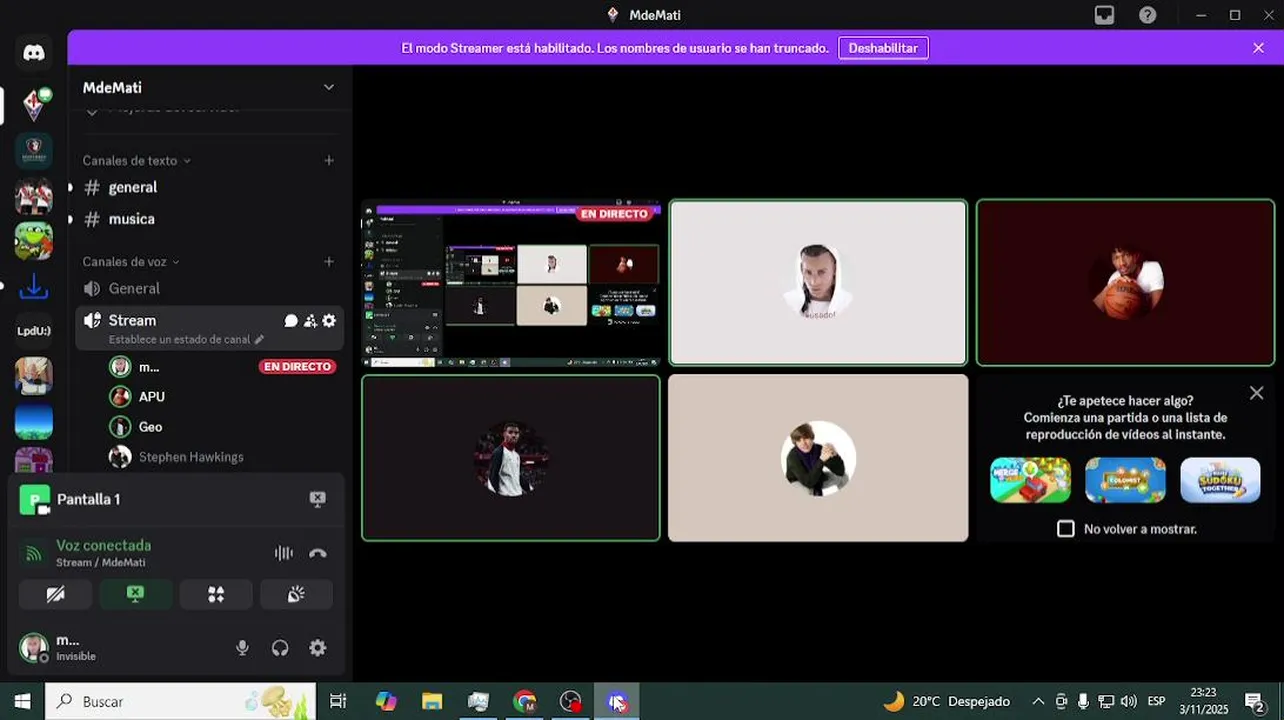The height and width of the screenshot is (720, 1284).
Task: Collapse the Canales de voz category
Action: point(131,262)
